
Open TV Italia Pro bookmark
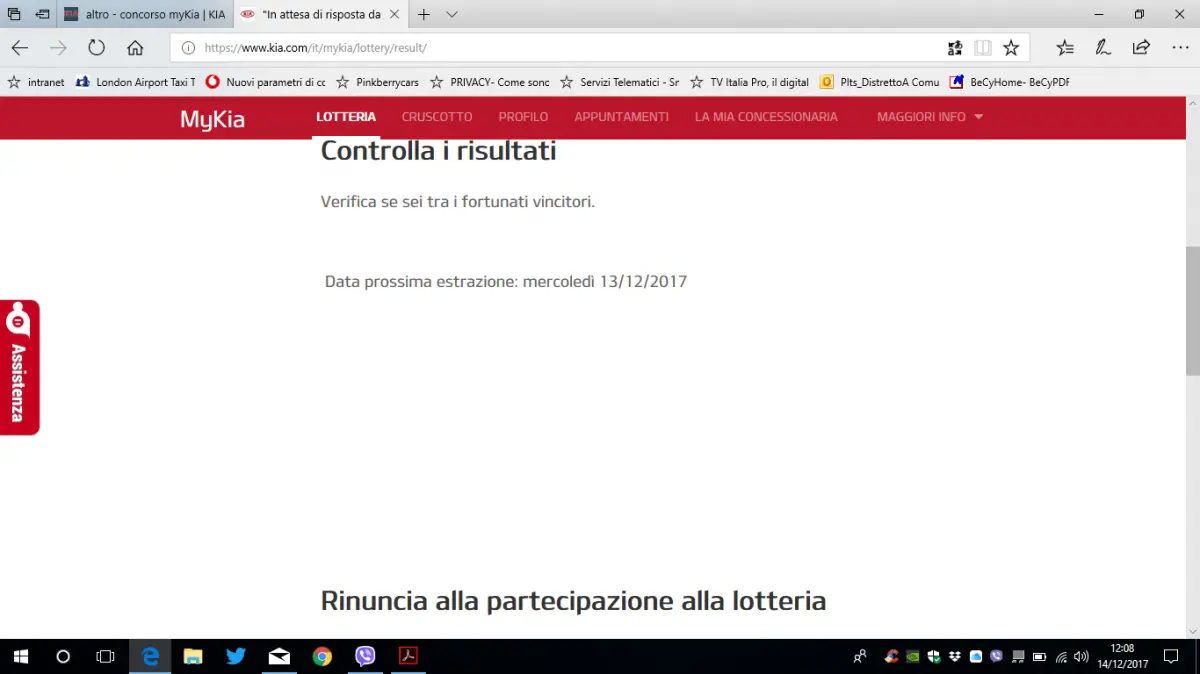(x=749, y=82)
